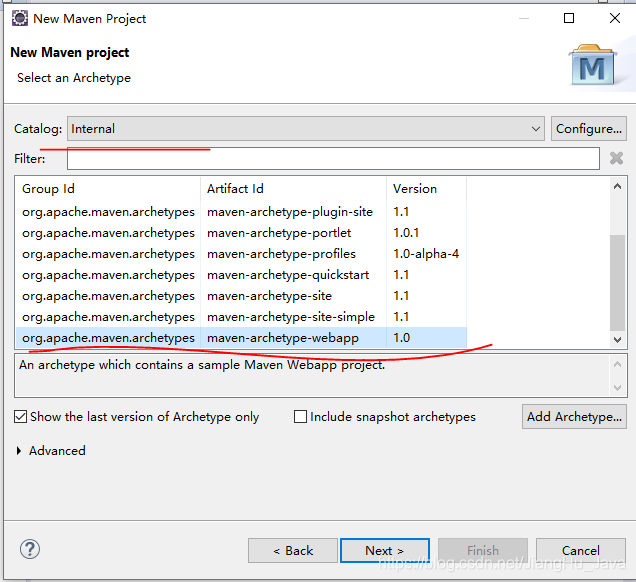The image size is (636, 582).
Task: Click the Eclipse window icon in title bar
Action: pyautogui.click(x=19, y=19)
